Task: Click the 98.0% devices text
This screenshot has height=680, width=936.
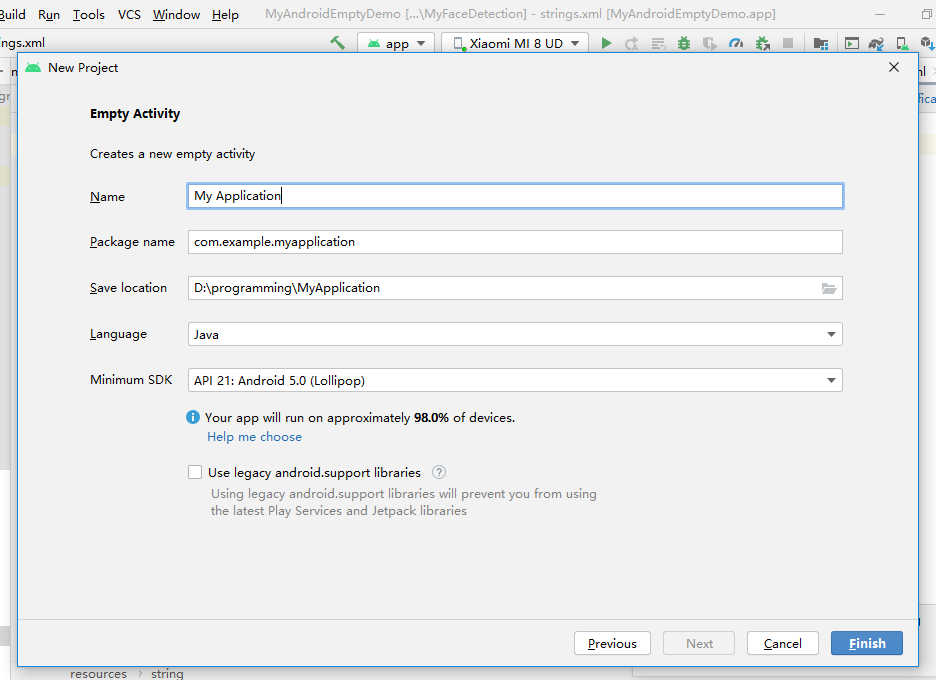Action: tap(431, 417)
